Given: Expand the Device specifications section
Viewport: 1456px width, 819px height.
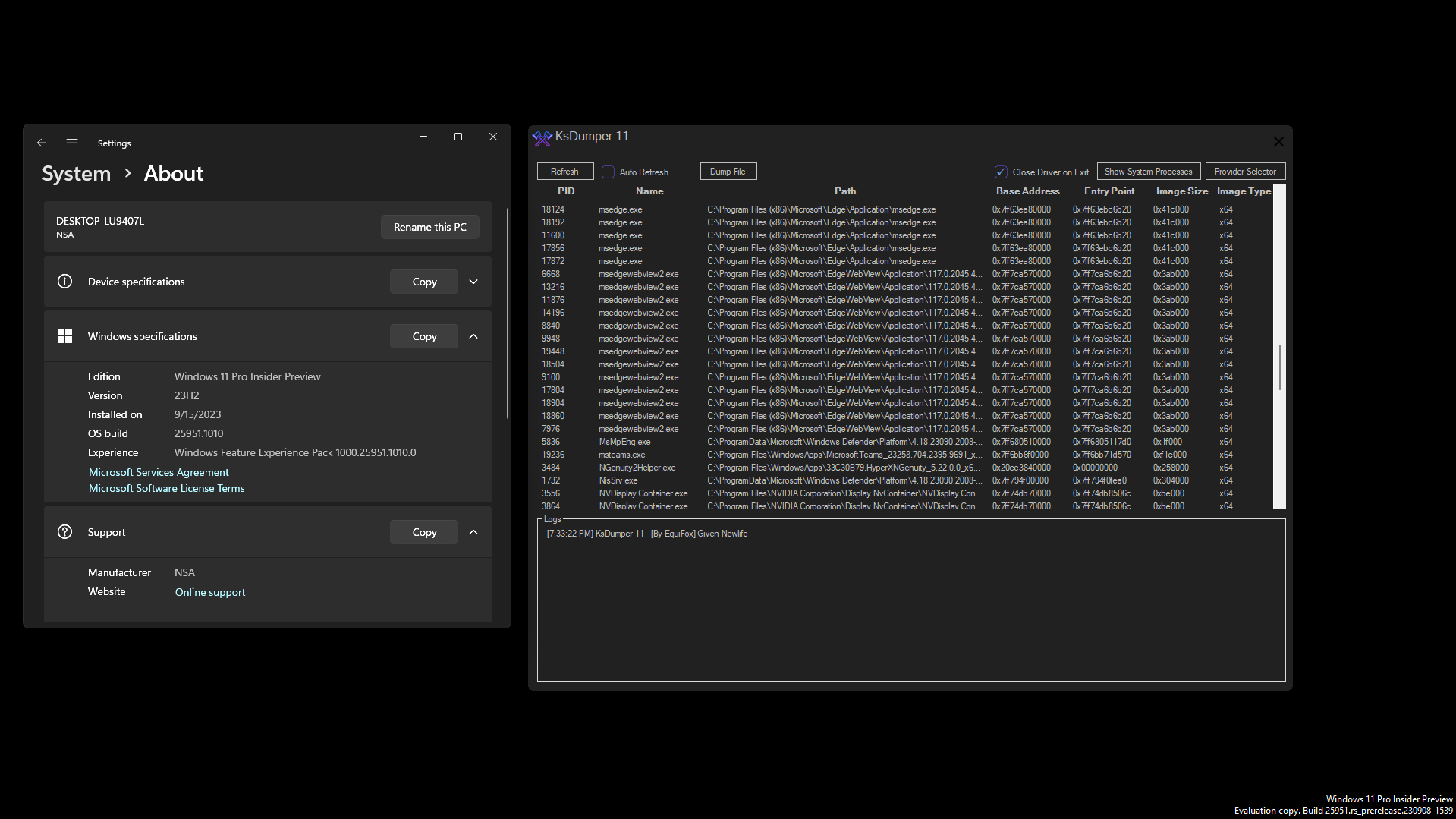Looking at the screenshot, I should pos(473,281).
